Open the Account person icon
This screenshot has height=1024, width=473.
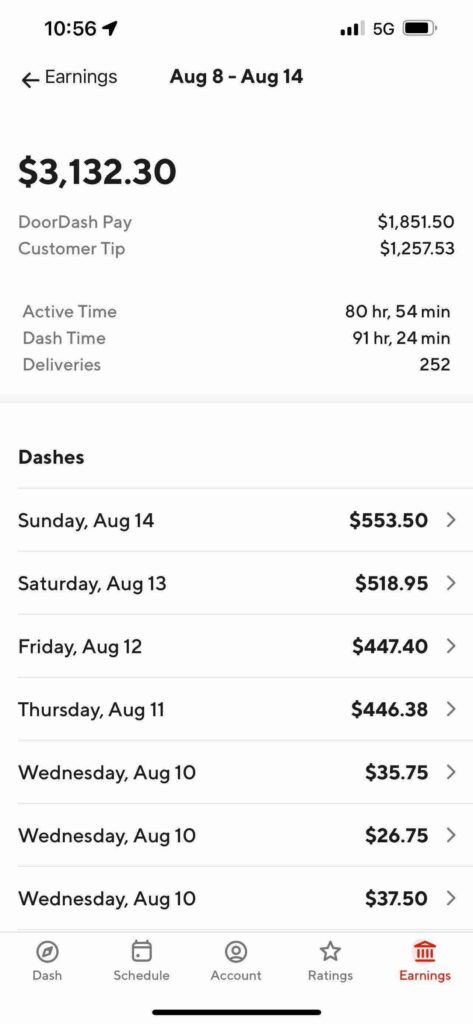pos(235,951)
